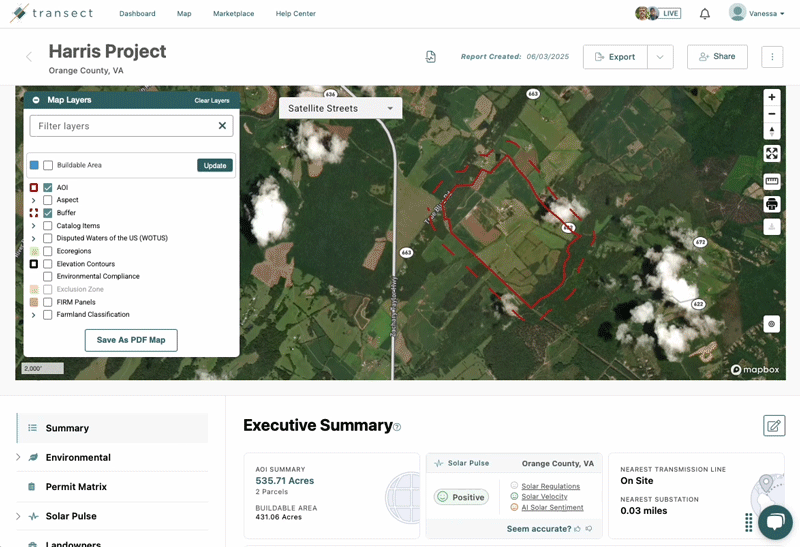Click the Save As PDF Map button
The image size is (800, 547).
131,340
